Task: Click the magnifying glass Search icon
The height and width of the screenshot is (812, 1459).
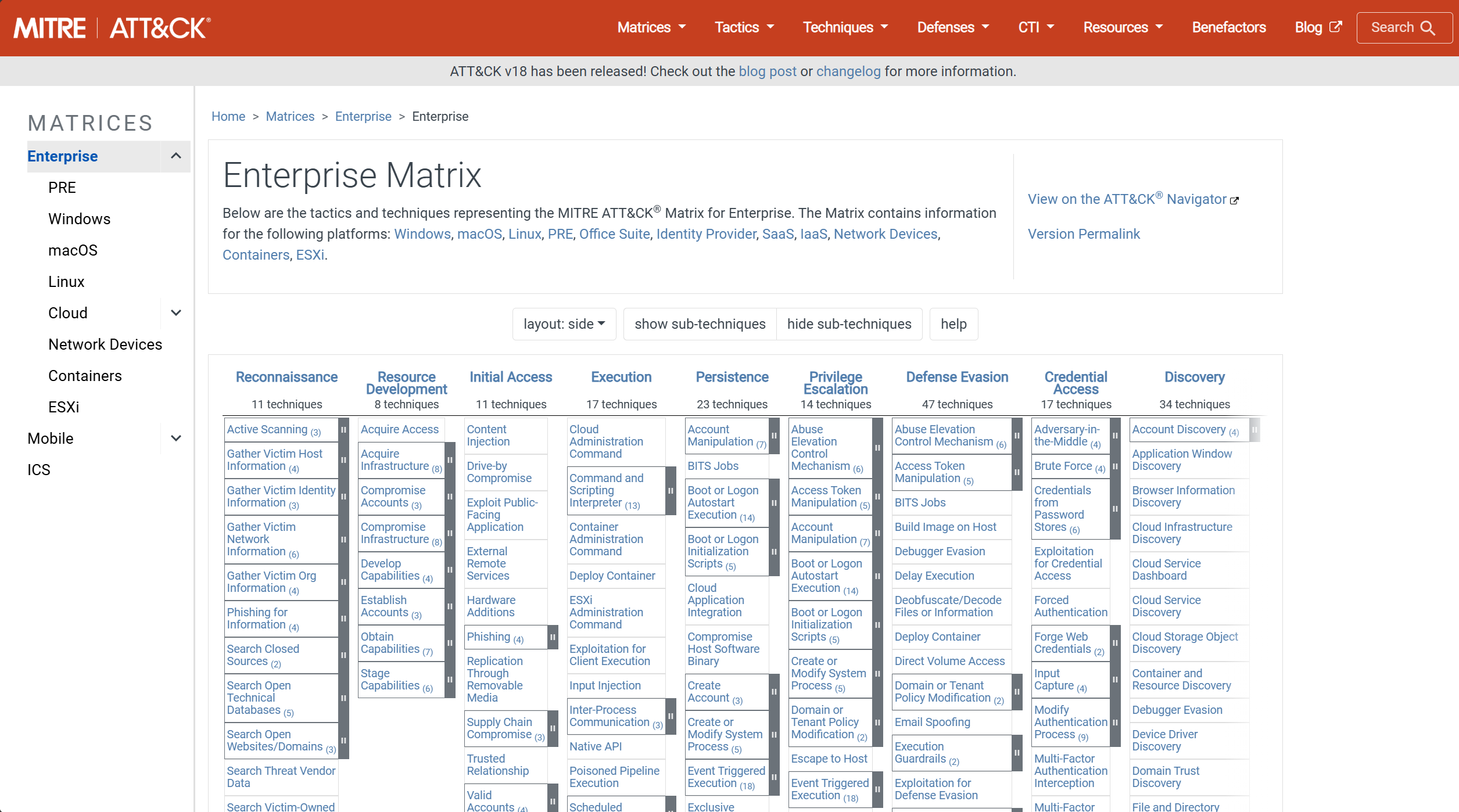Action: [1429, 27]
